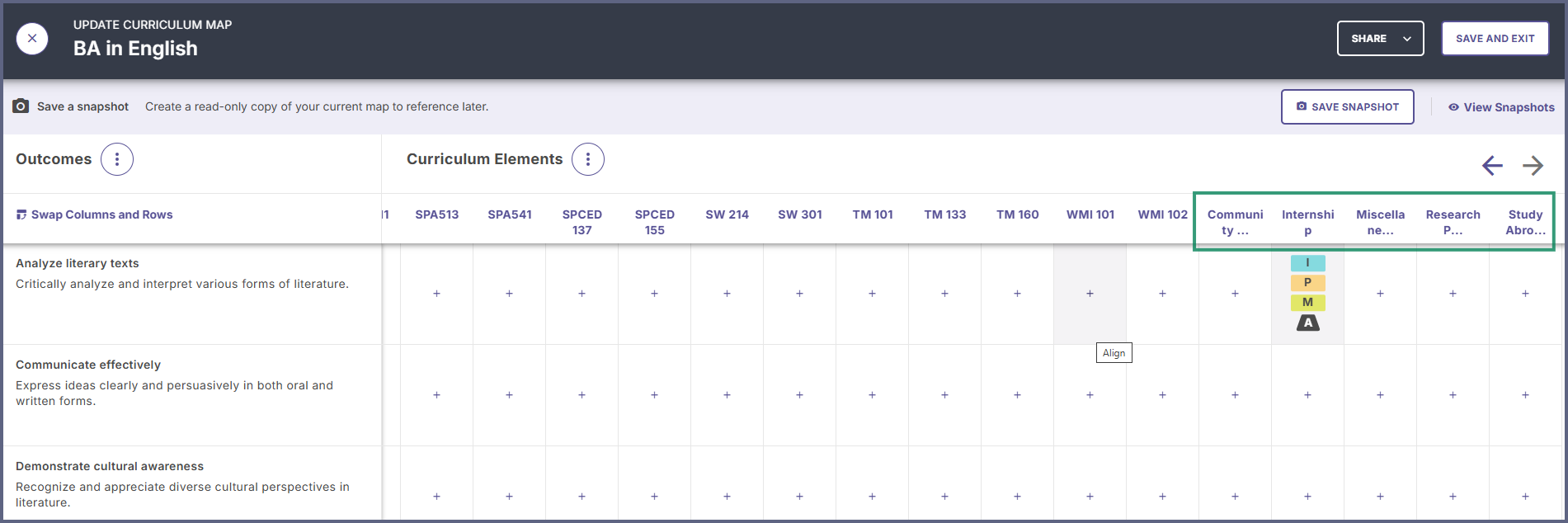The height and width of the screenshot is (523, 1568).
Task: Add alignment for Communicate effectively and WMI 101
Action: 1090,395
